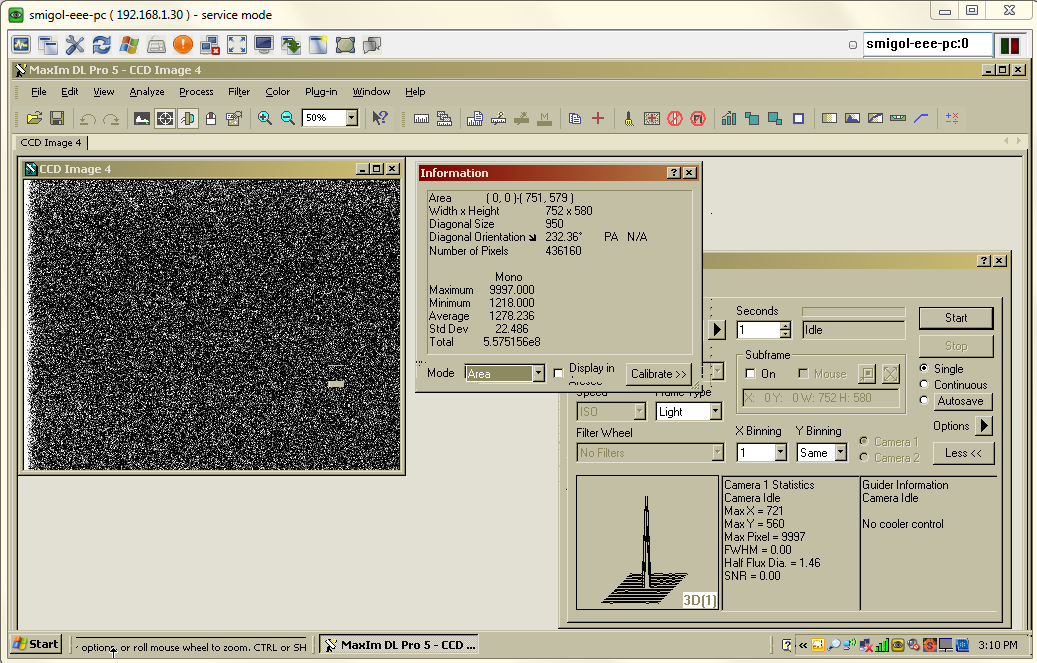Enable the Display in Arcsec checkbox

point(559,373)
